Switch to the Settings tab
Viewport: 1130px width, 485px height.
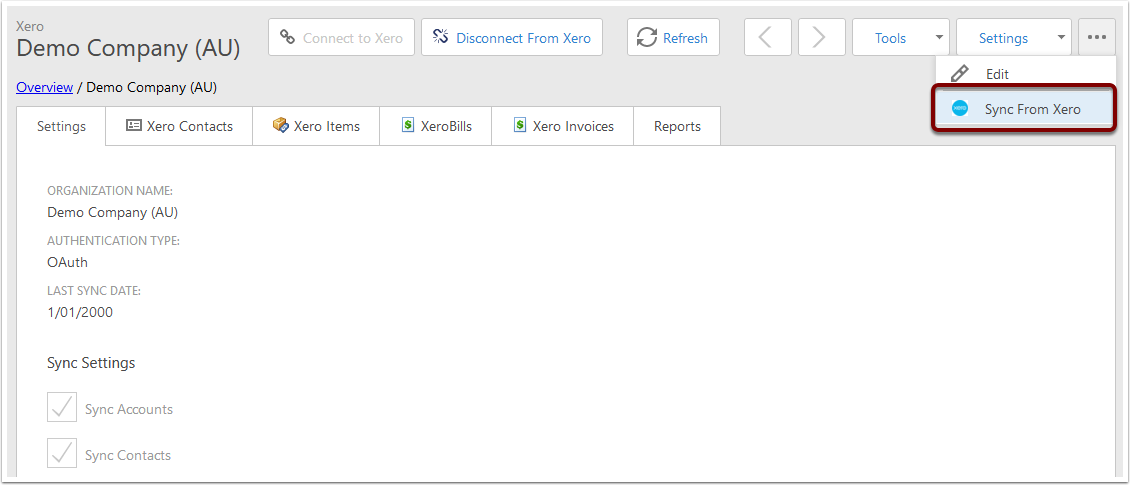click(61, 126)
